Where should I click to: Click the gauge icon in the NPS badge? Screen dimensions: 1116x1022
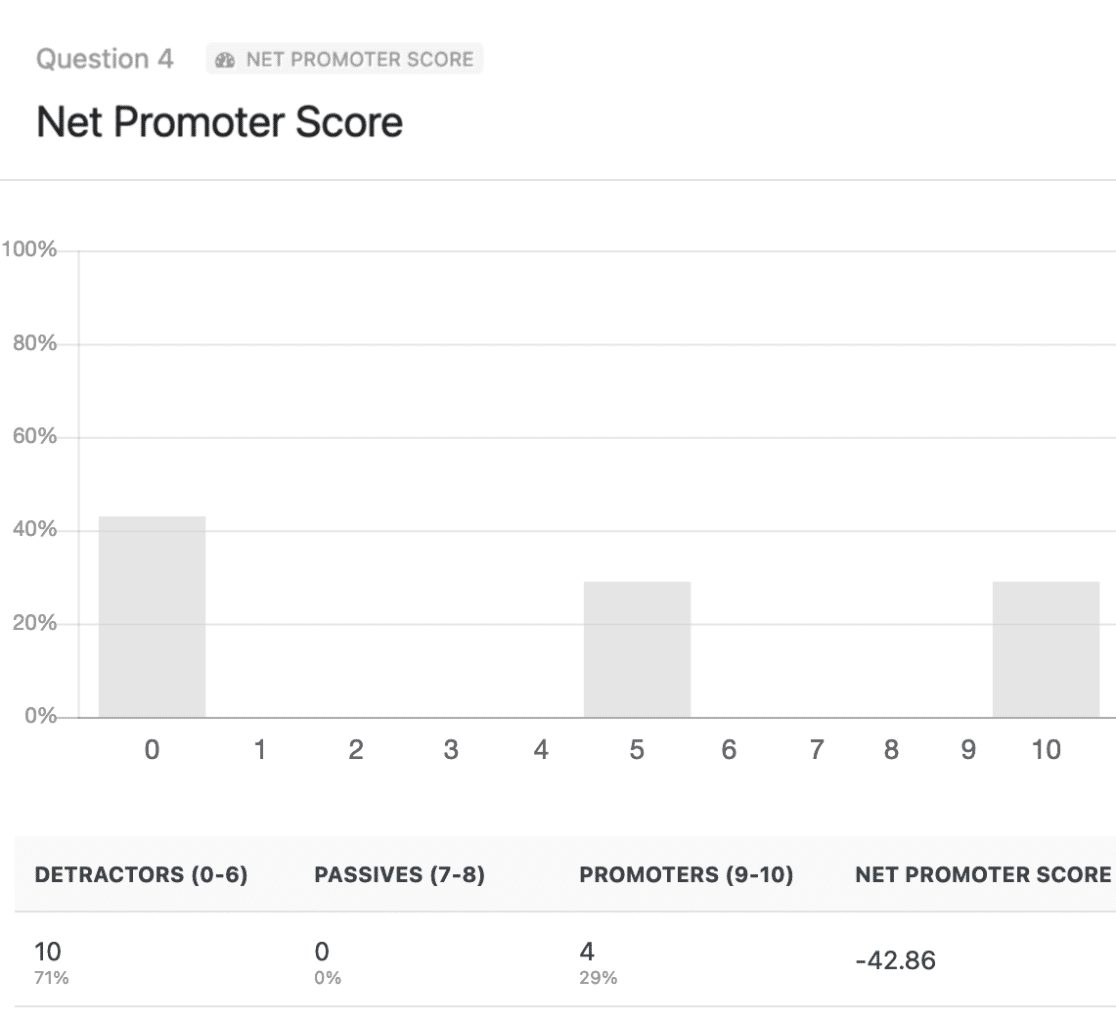click(226, 60)
